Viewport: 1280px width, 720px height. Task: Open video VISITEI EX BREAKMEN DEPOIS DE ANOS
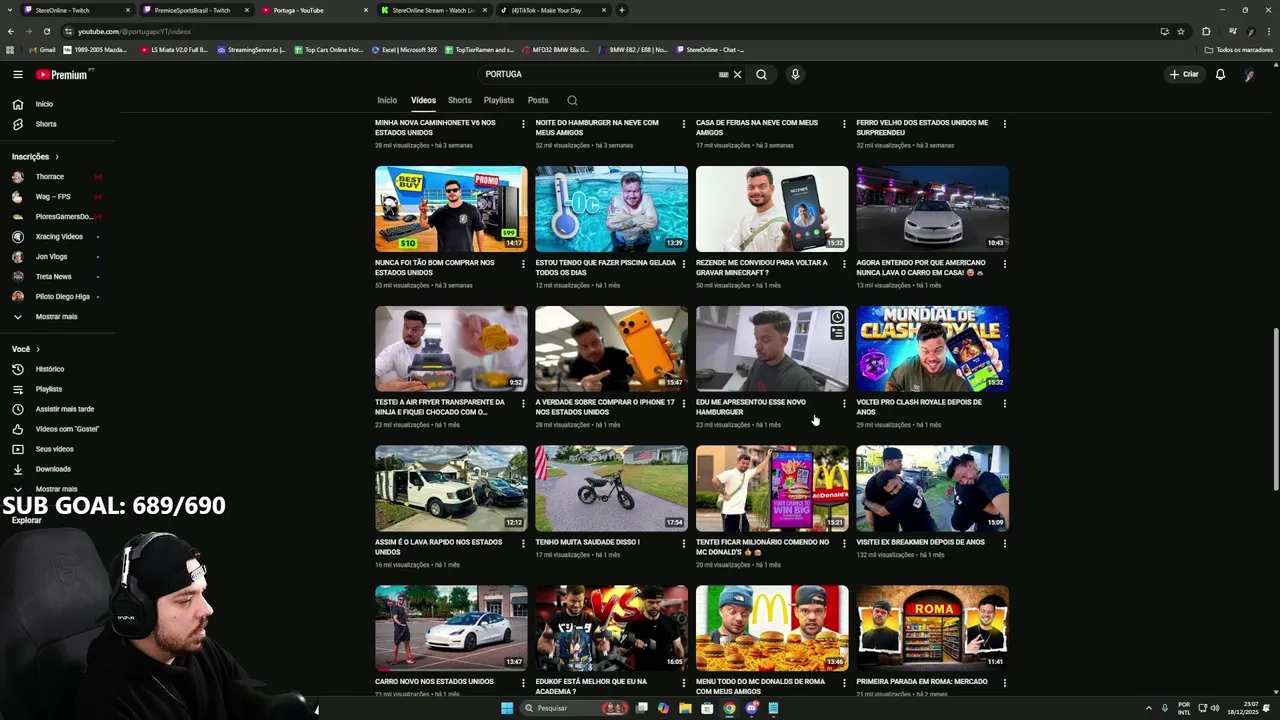point(920,542)
